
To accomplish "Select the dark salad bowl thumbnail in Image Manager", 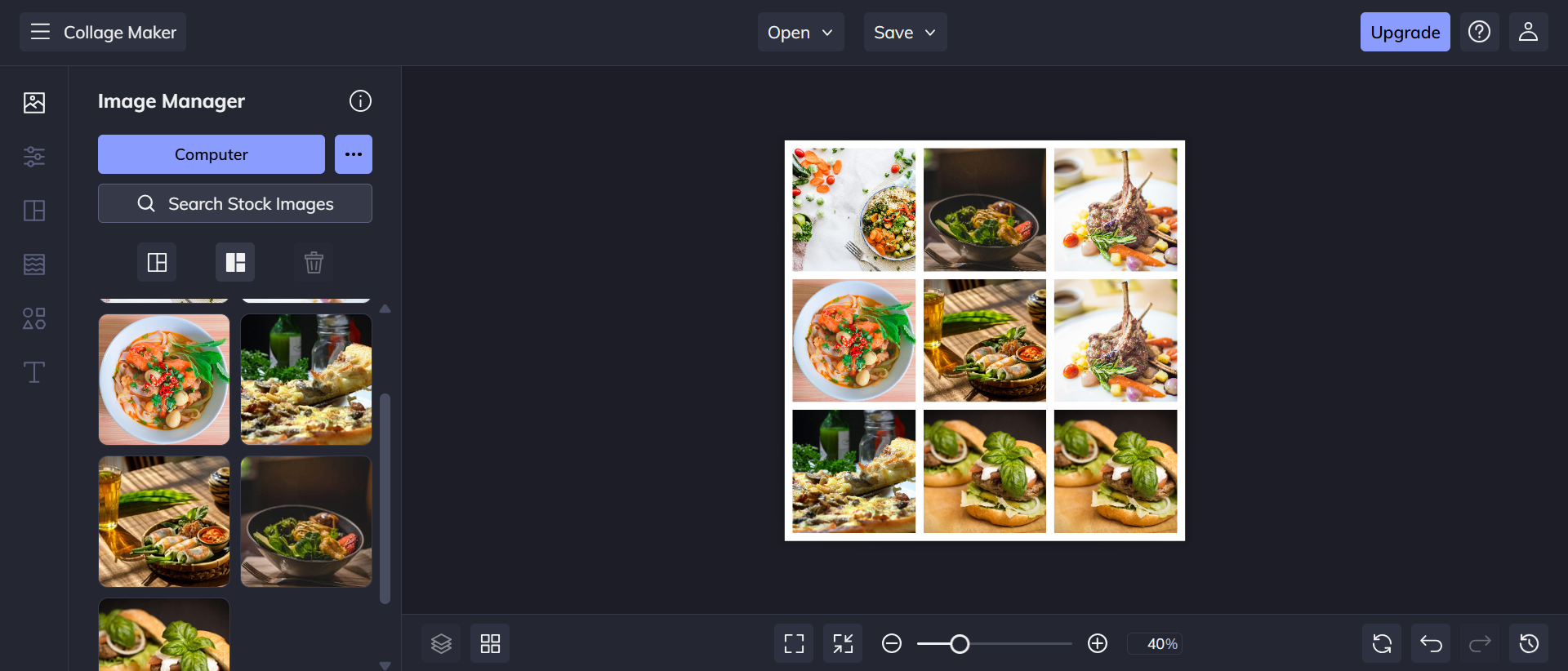I will [x=306, y=522].
